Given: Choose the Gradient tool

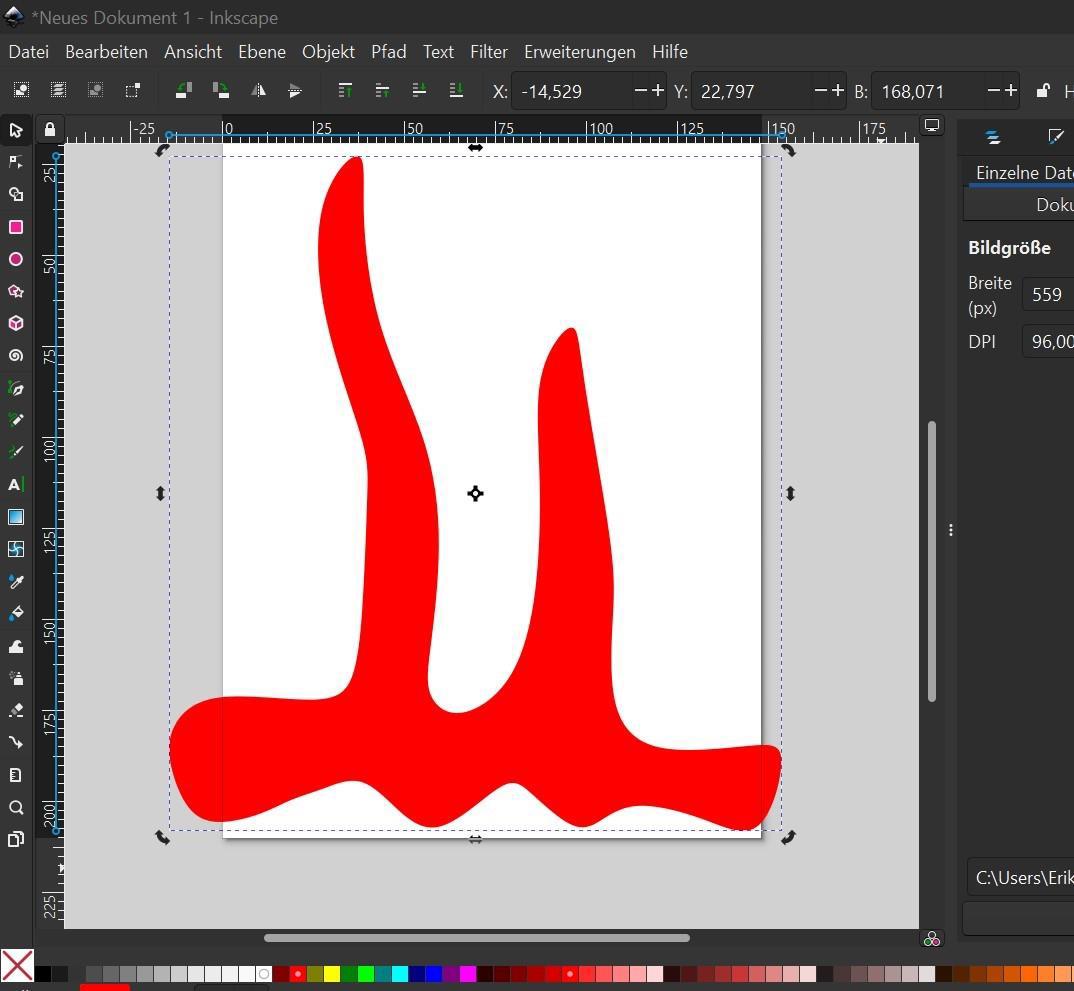Looking at the screenshot, I should pos(16,517).
